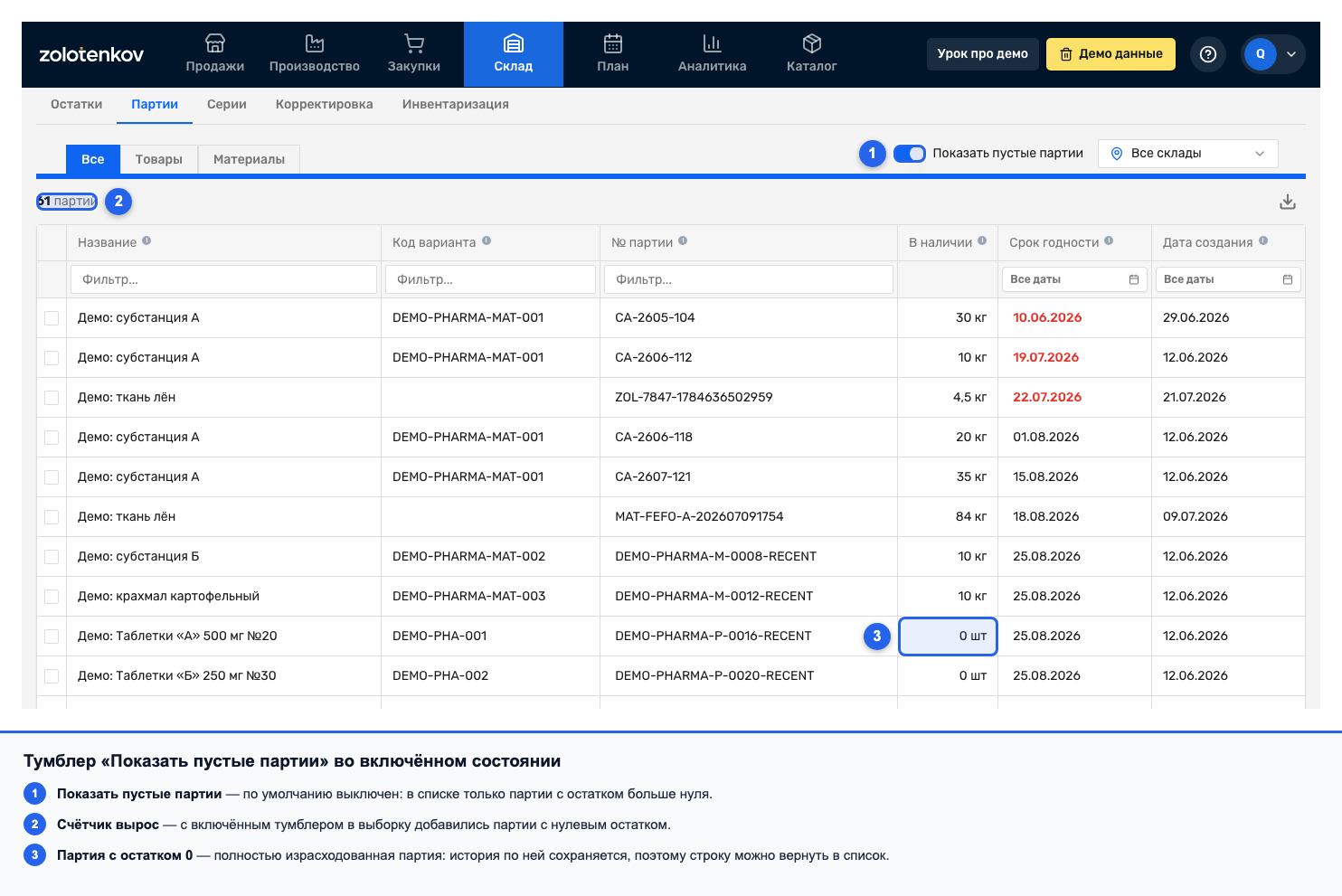1342x896 pixels.
Task: Click variant code DEMO-PHA-002
Action: [440, 676]
